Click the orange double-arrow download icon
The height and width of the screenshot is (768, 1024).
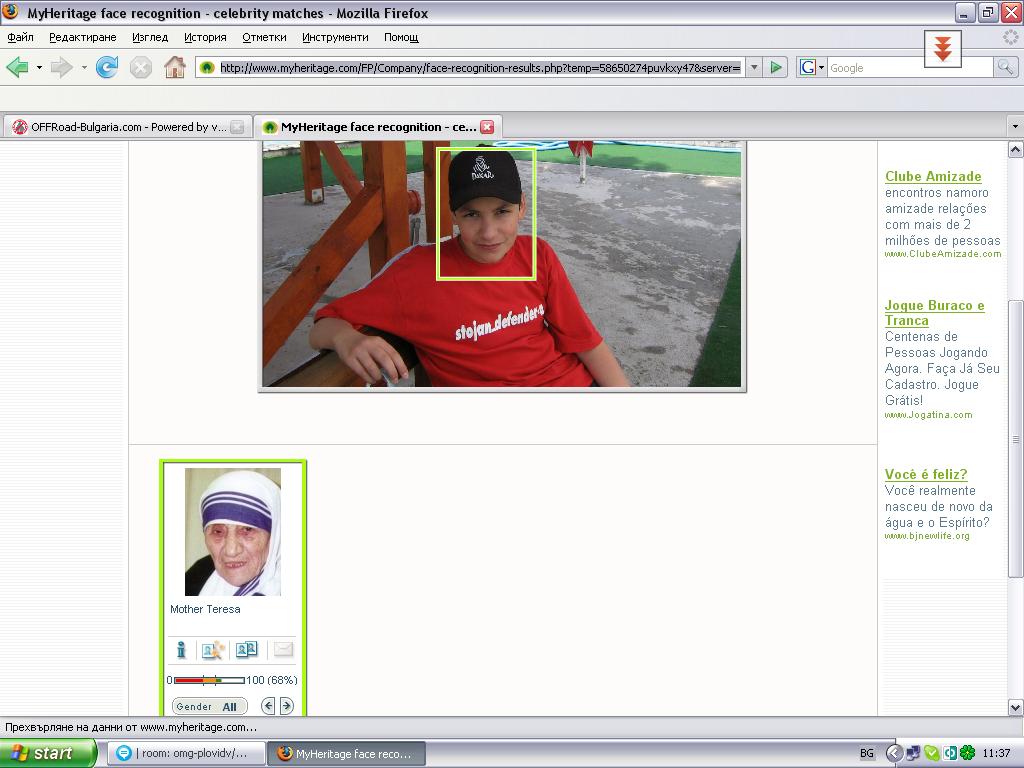[943, 48]
